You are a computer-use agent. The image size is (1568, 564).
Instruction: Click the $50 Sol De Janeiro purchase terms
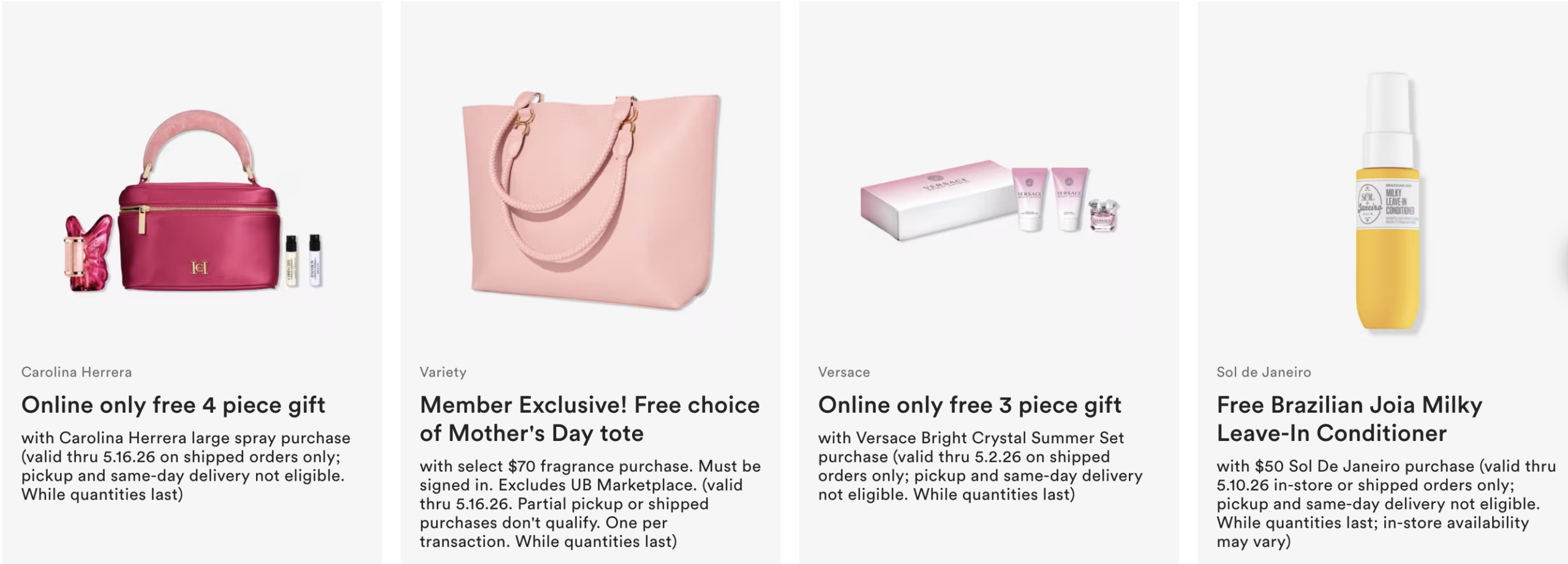click(x=1385, y=503)
